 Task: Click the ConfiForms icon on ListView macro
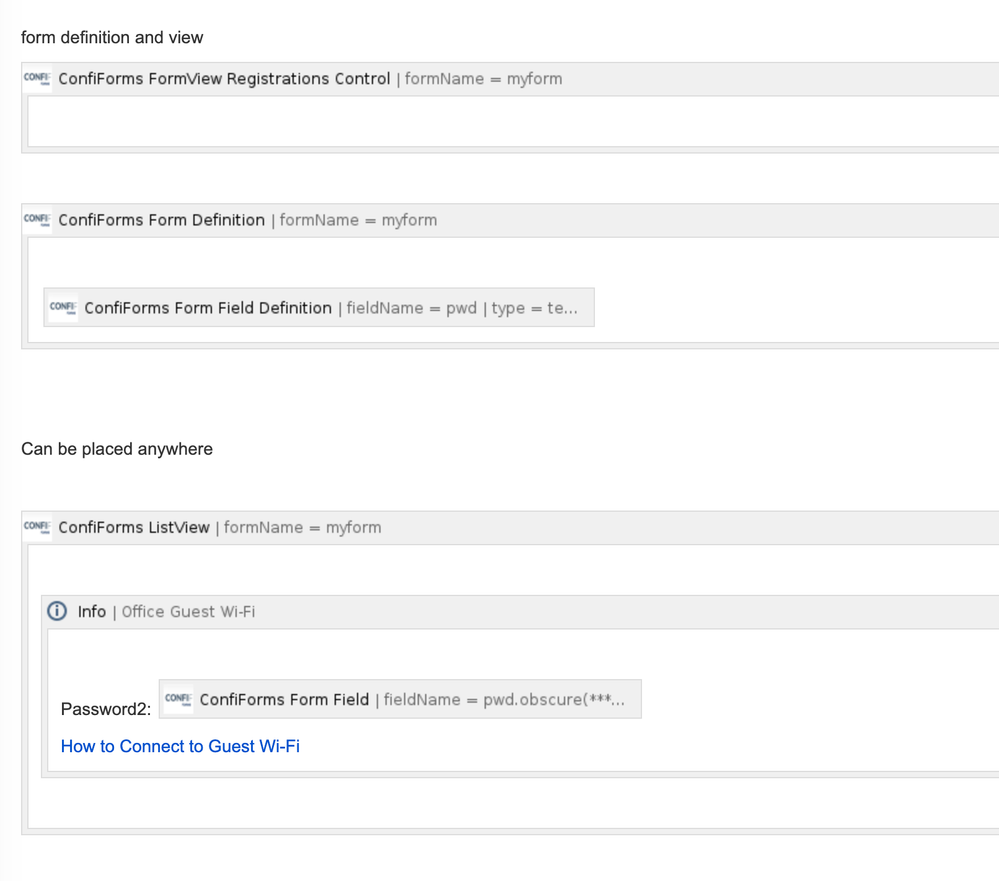(x=37, y=527)
